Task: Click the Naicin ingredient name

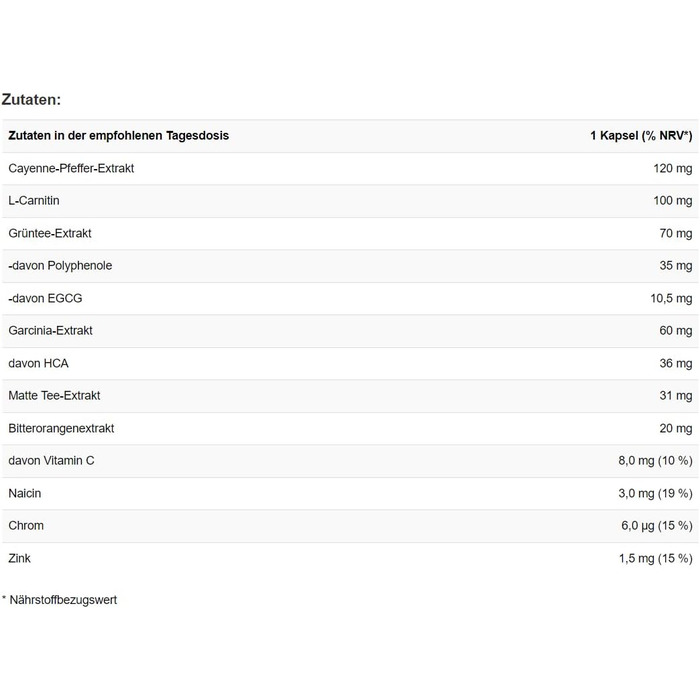Action: click(x=25, y=493)
